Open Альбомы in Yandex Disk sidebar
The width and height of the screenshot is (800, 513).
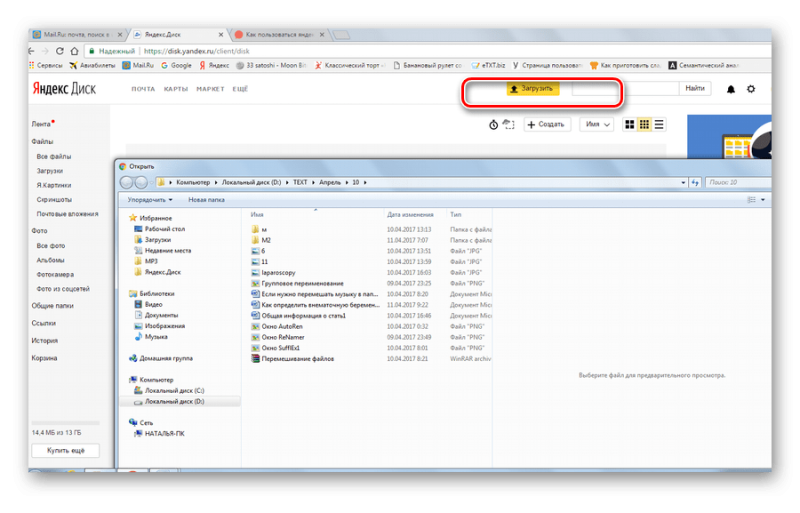51,260
